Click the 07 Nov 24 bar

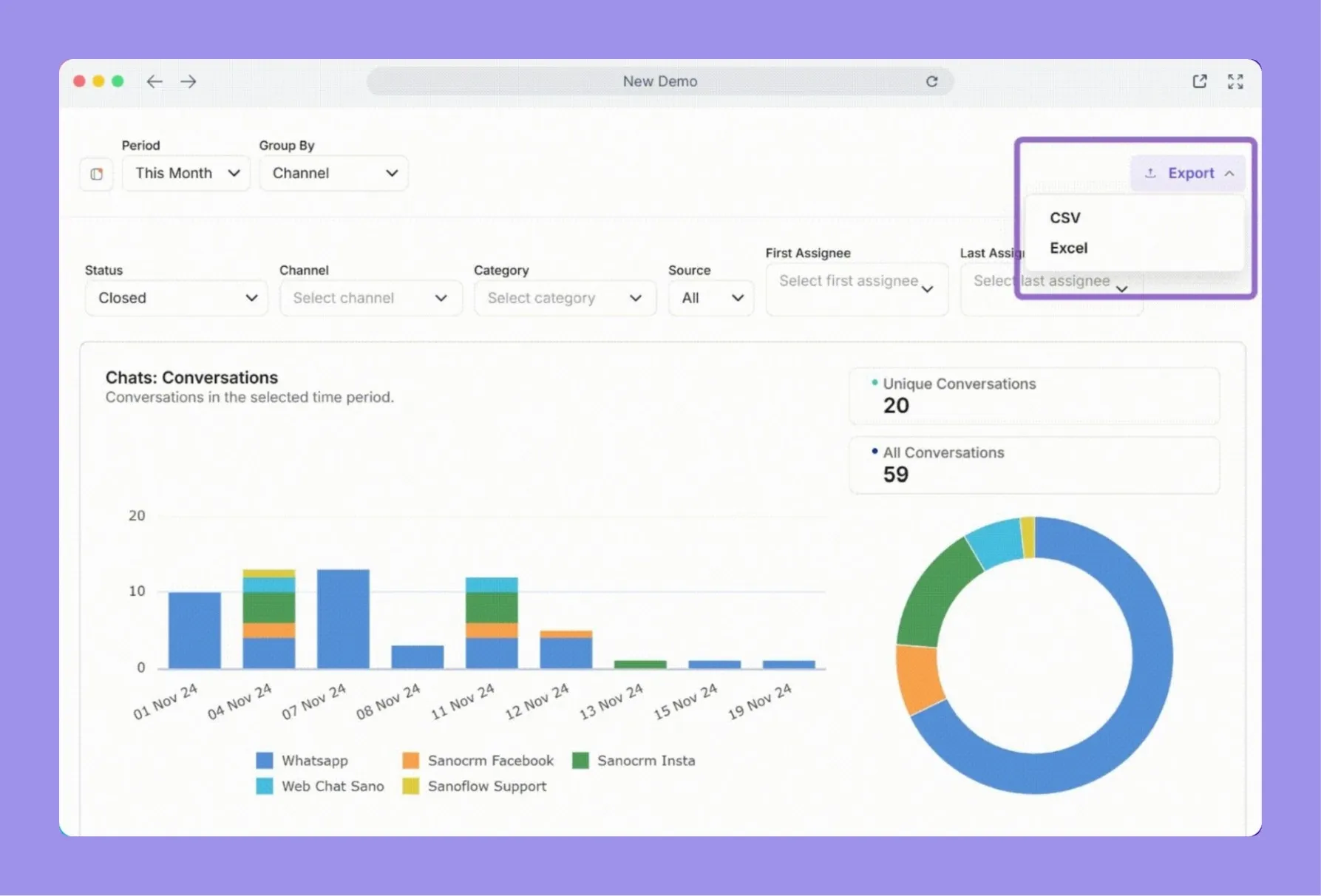pyautogui.click(x=343, y=619)
